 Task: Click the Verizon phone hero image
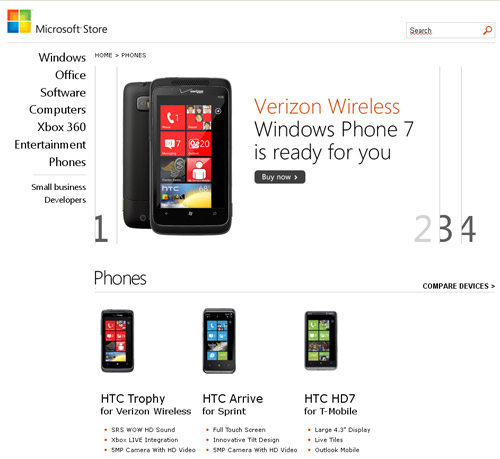(177, 156)
